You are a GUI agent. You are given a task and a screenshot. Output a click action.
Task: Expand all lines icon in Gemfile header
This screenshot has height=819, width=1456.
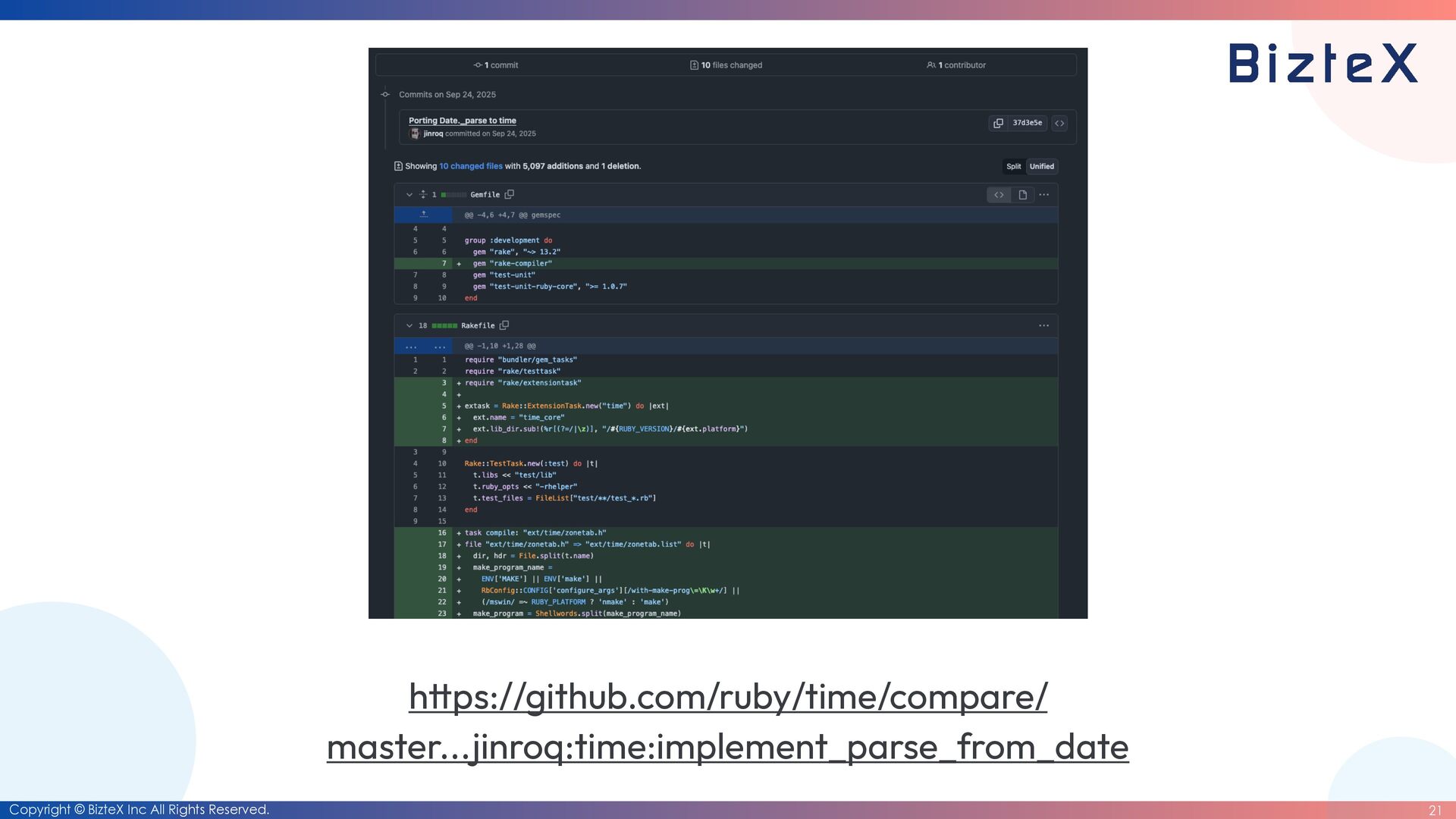tap(423, 195)
